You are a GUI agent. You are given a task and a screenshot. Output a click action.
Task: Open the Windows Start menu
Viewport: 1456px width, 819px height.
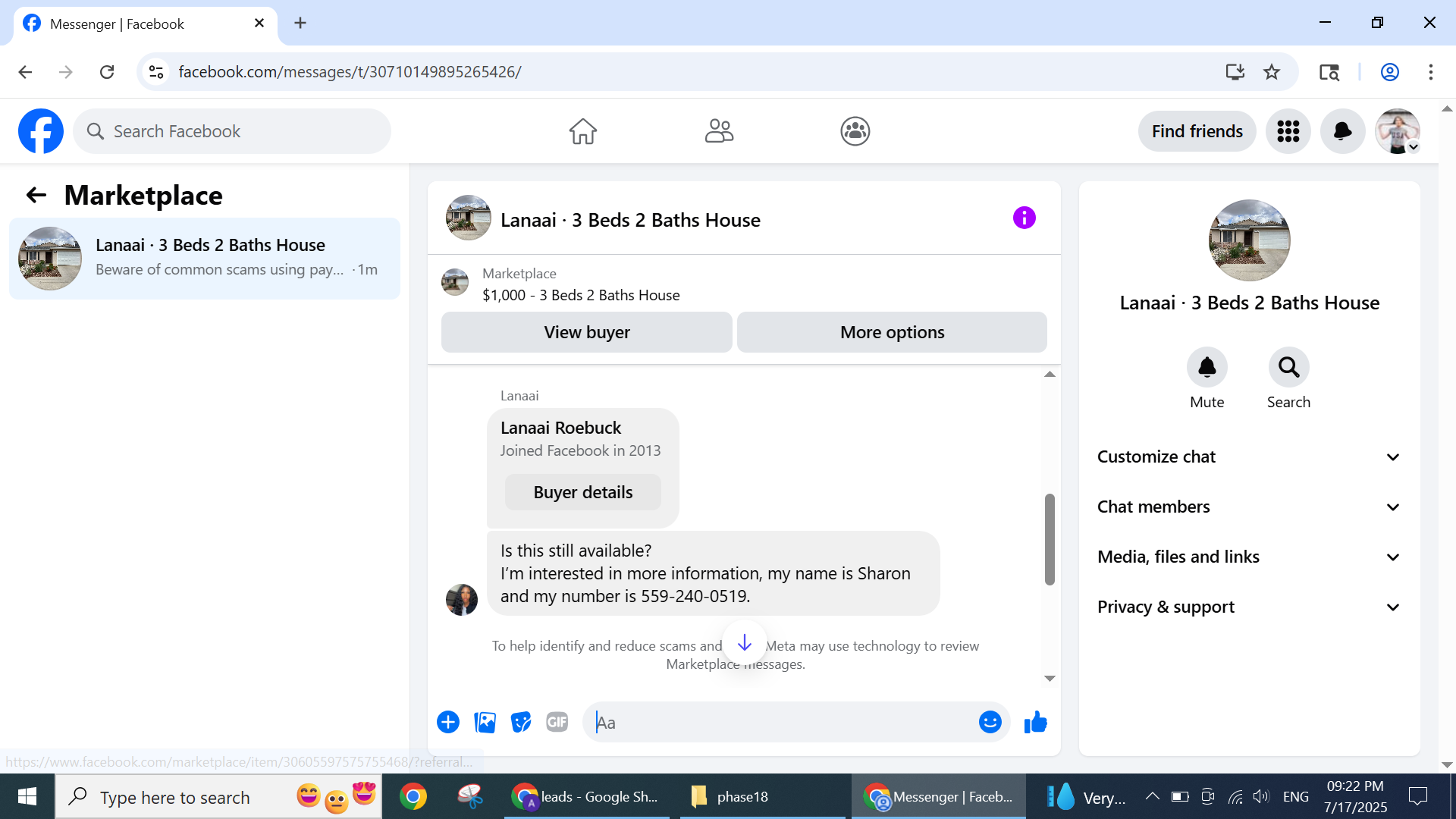point(27,796)
